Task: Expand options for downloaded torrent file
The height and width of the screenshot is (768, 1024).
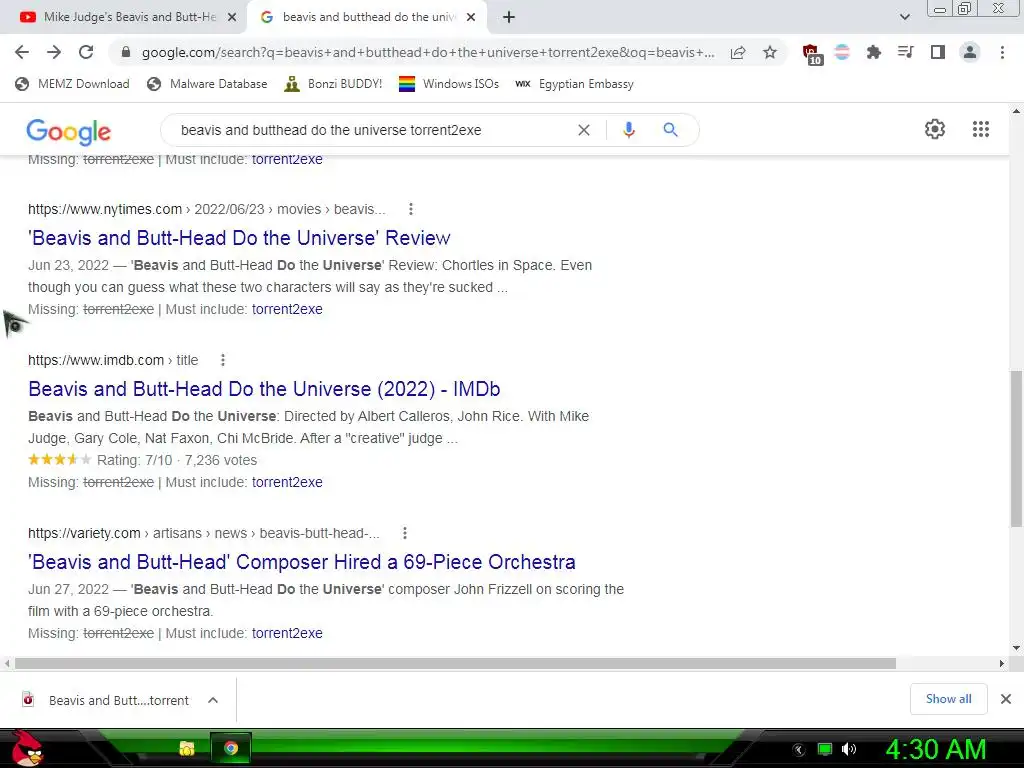Action: [213, 700]
